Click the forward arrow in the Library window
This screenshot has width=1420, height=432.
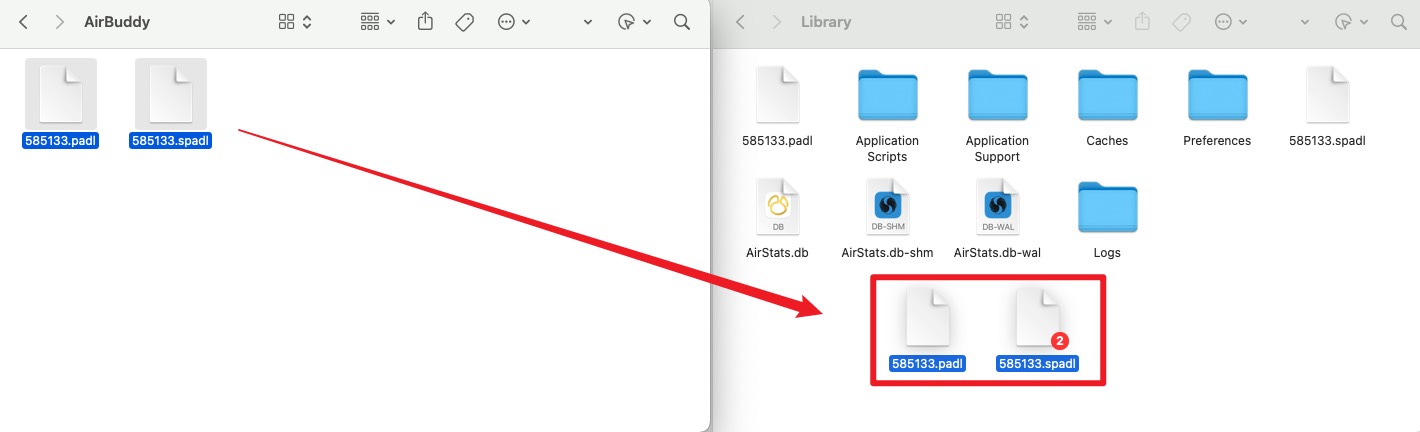click(x=776, y=22)
